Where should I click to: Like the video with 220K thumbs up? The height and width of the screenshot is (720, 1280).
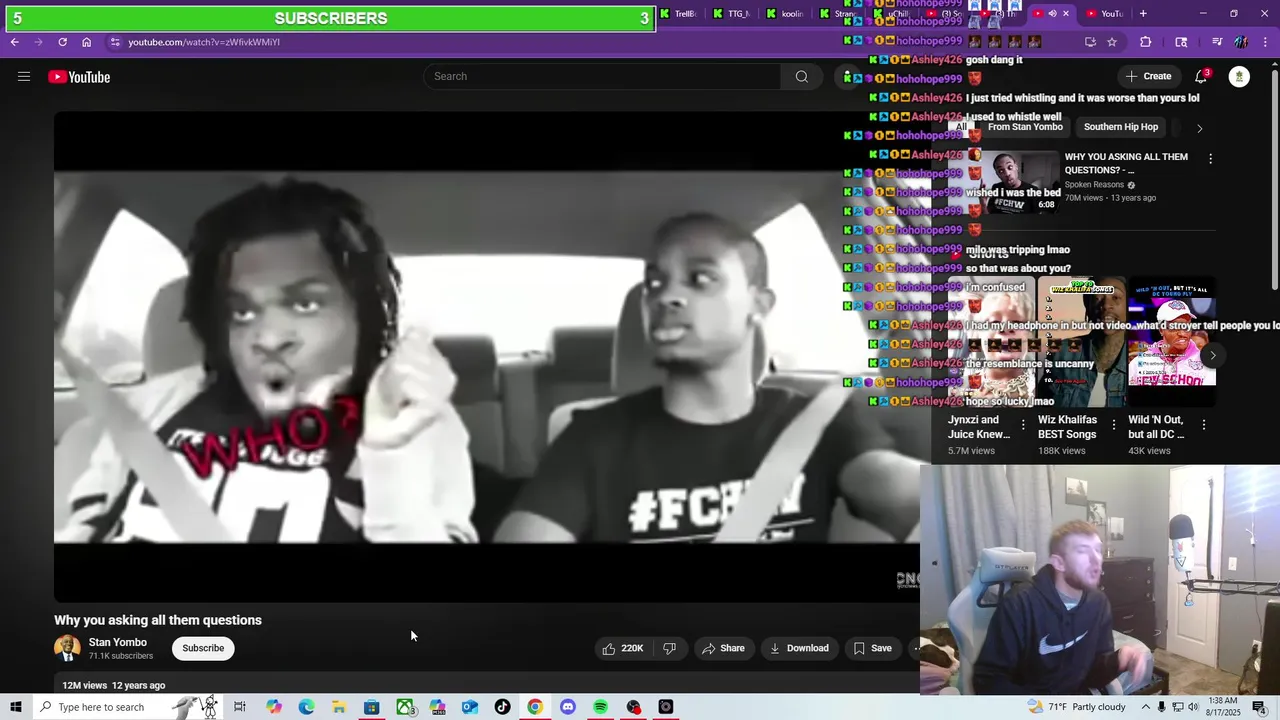622,648
